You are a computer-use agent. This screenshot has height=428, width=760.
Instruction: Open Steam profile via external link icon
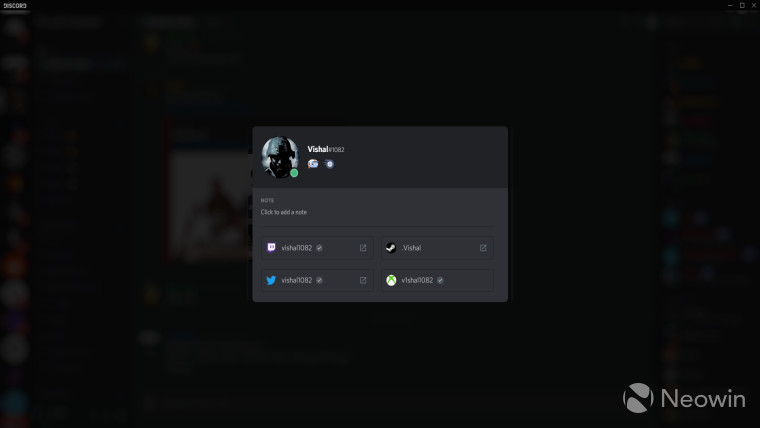tap(483, 248)
